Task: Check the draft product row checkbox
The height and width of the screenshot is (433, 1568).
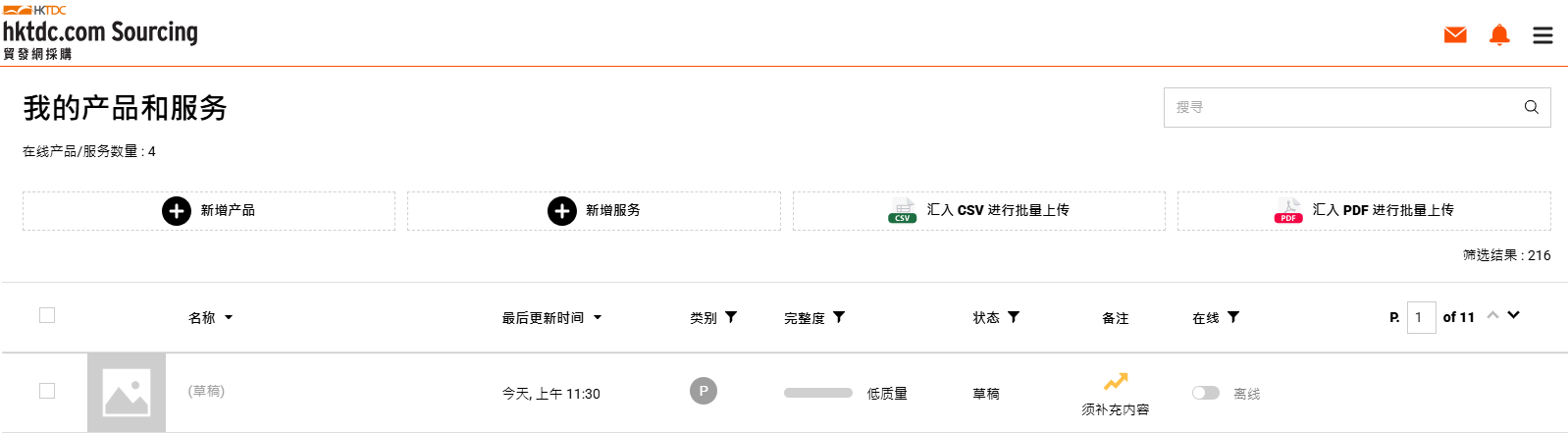Action: click(x=47, y=391)
